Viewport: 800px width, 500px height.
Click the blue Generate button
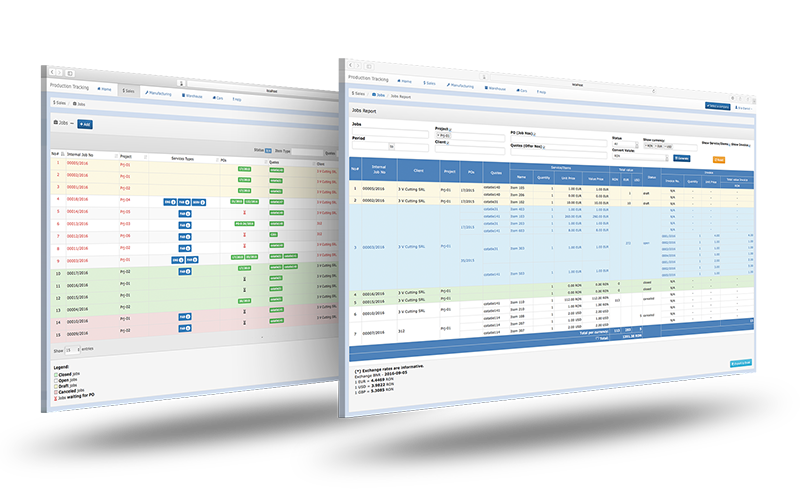coord(681,158)
